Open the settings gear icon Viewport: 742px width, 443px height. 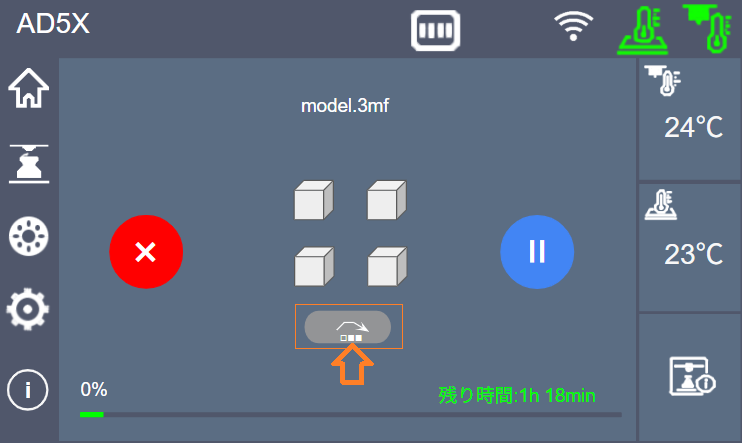coord(27,309)
